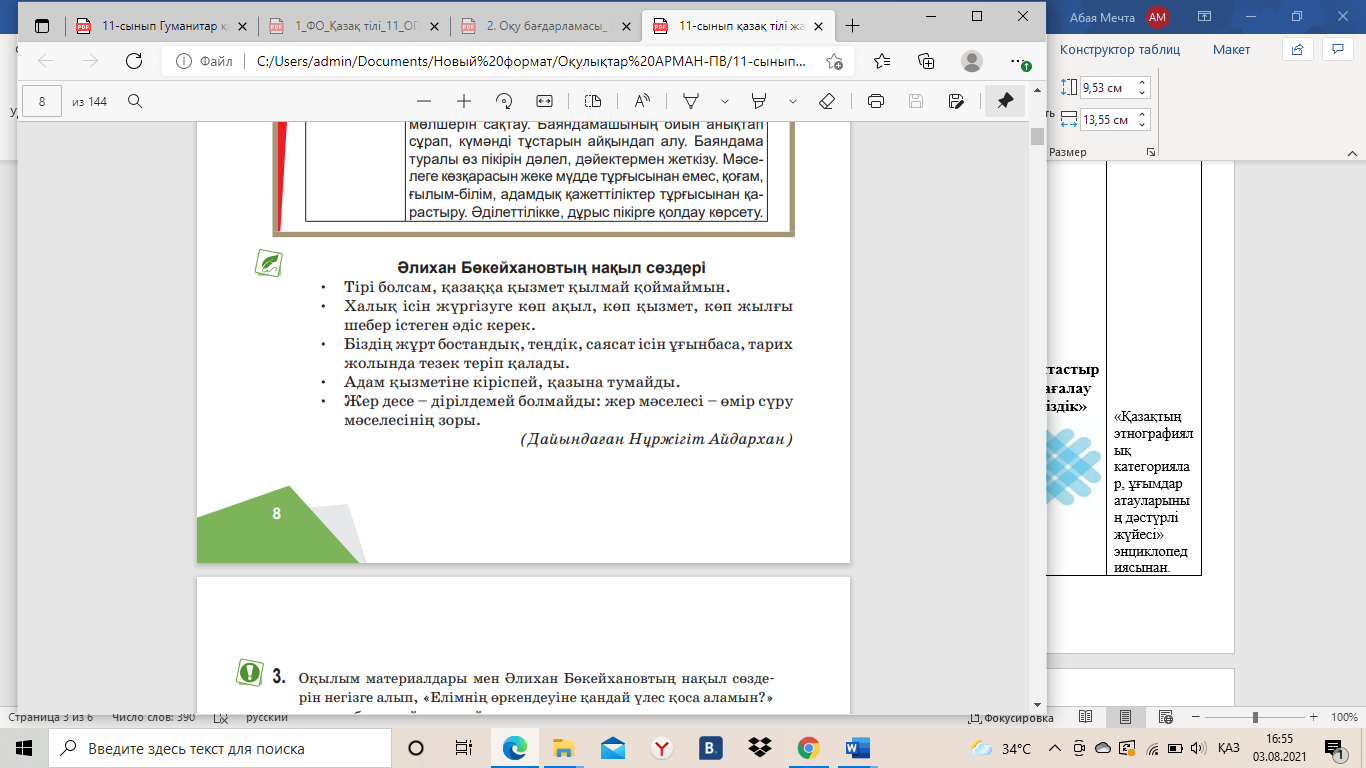Image resolution: width=1366 pixels, height=768 pixels.
Task: Open Edge Settings and more menu
Action: 1018,61
